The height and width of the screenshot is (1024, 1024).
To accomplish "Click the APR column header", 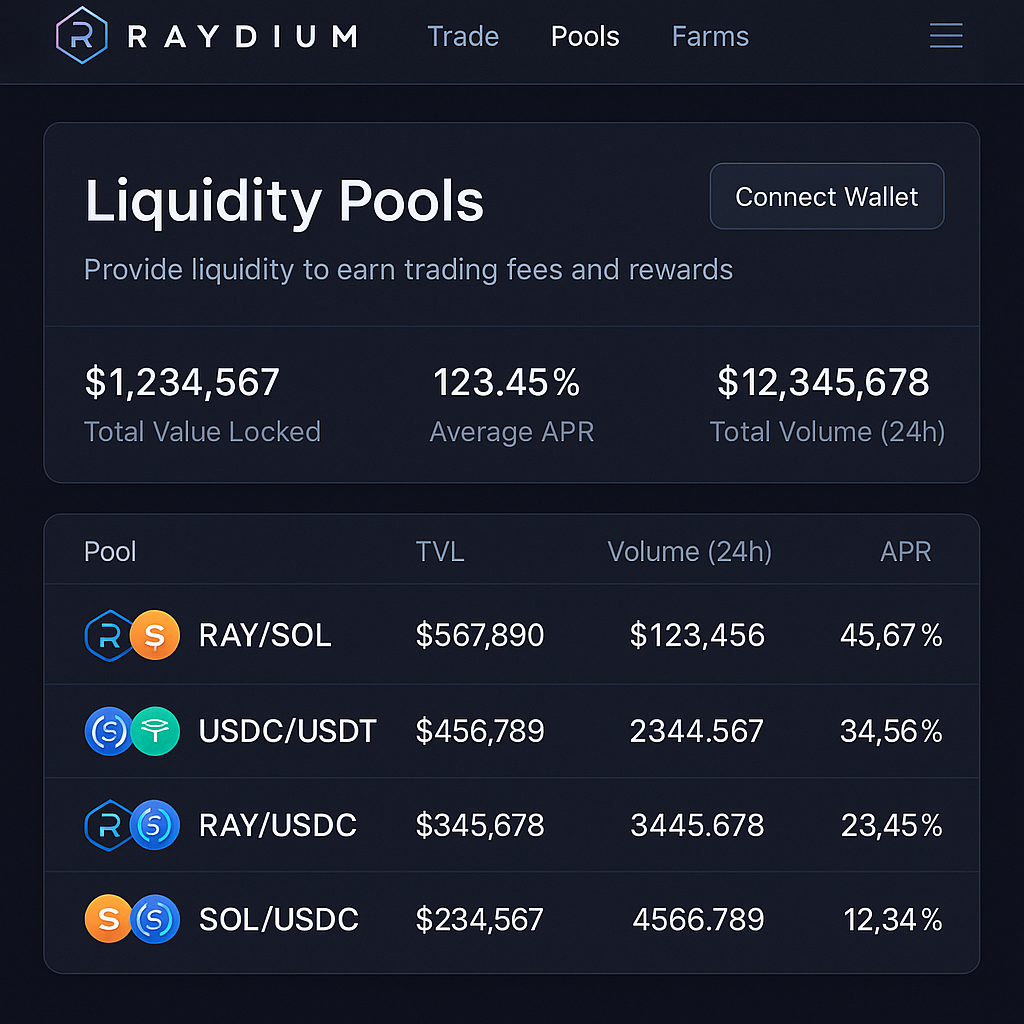I will click(x=906, y=551).
